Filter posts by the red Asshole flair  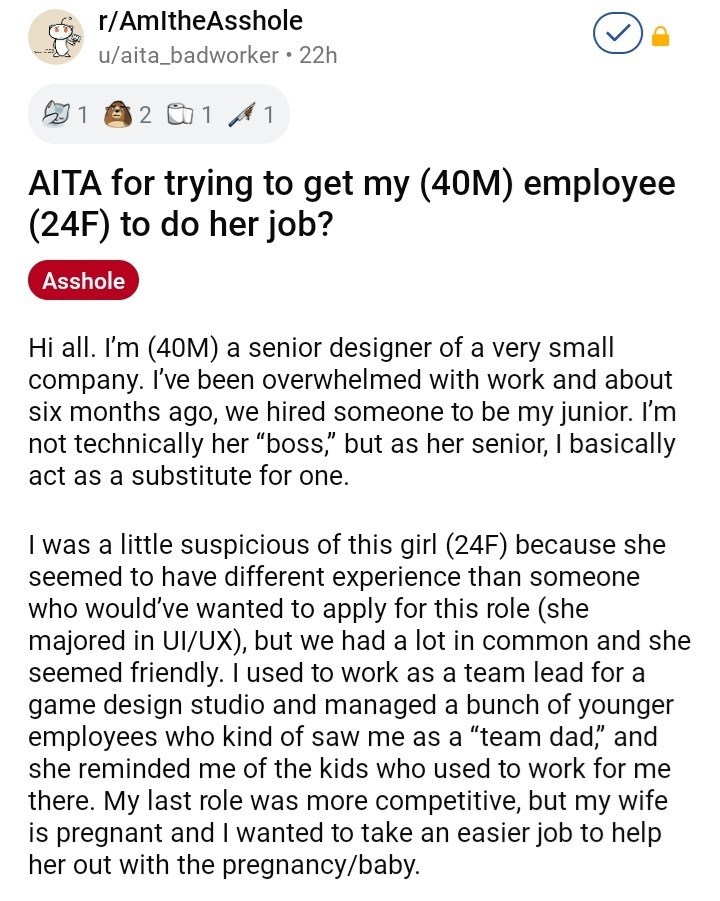[83, 280]
